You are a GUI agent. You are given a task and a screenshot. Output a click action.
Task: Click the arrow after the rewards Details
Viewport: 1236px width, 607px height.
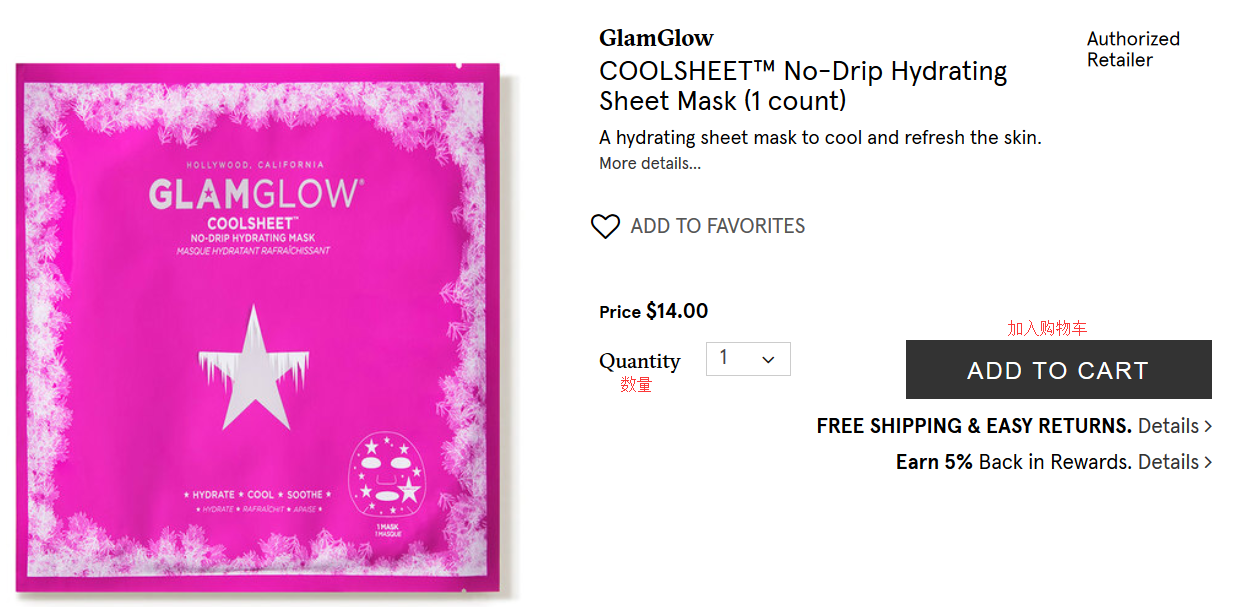1208,463
